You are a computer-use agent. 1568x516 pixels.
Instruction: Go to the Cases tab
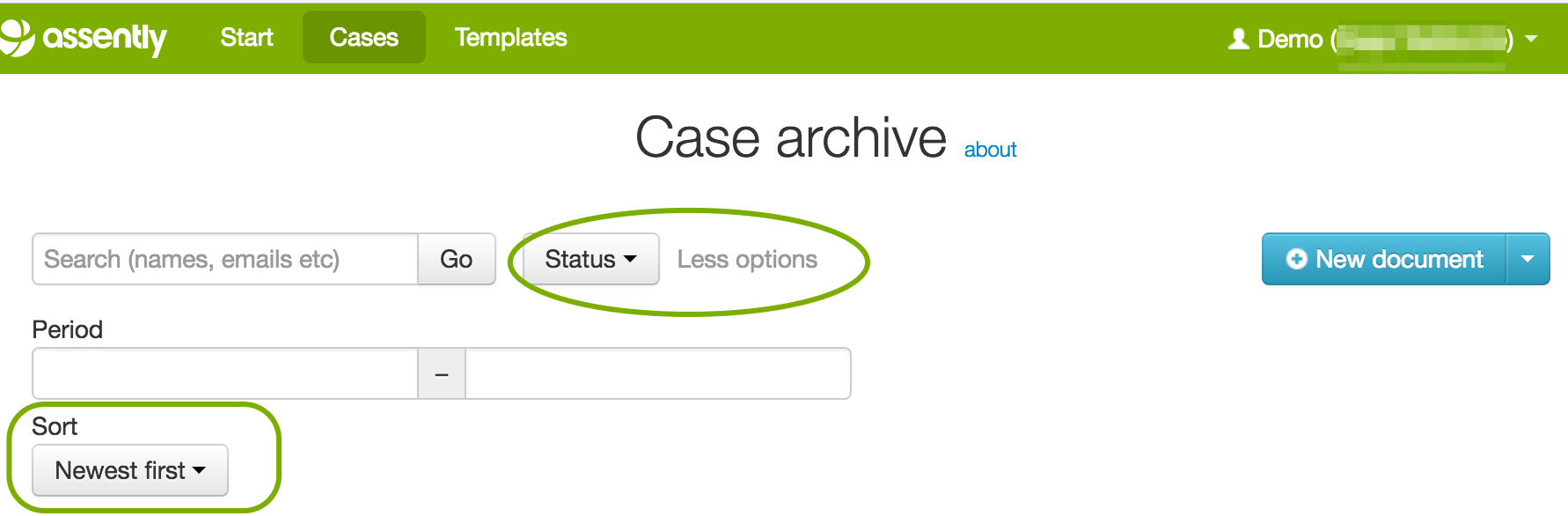click(x=363, y=37)
